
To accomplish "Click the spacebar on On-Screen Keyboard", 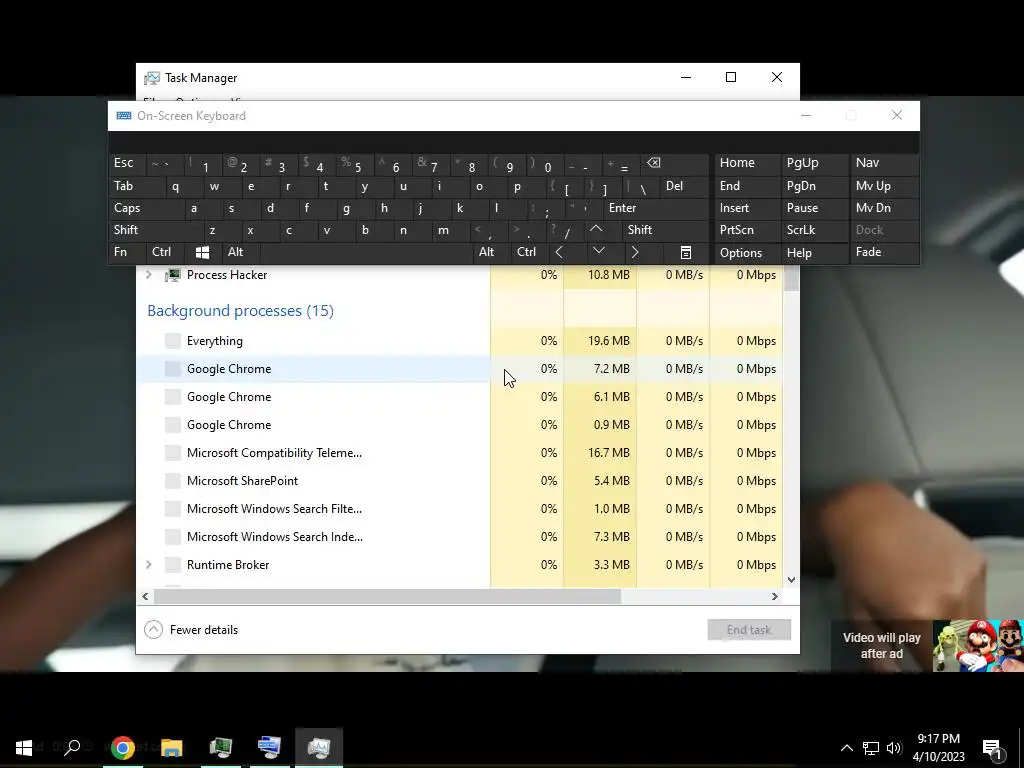I will (366, 252).
